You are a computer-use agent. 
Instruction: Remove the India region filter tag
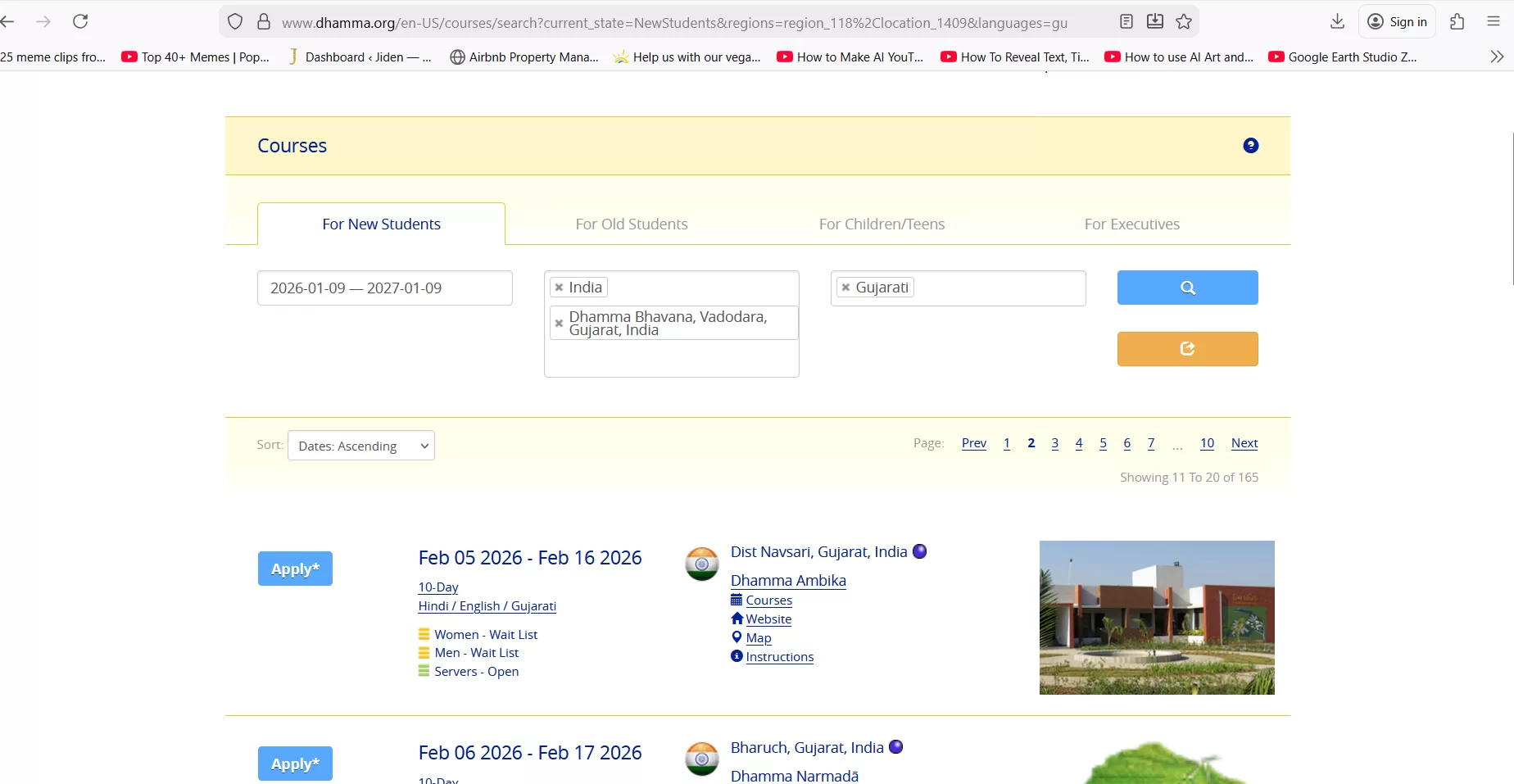(x=559, y=288)
